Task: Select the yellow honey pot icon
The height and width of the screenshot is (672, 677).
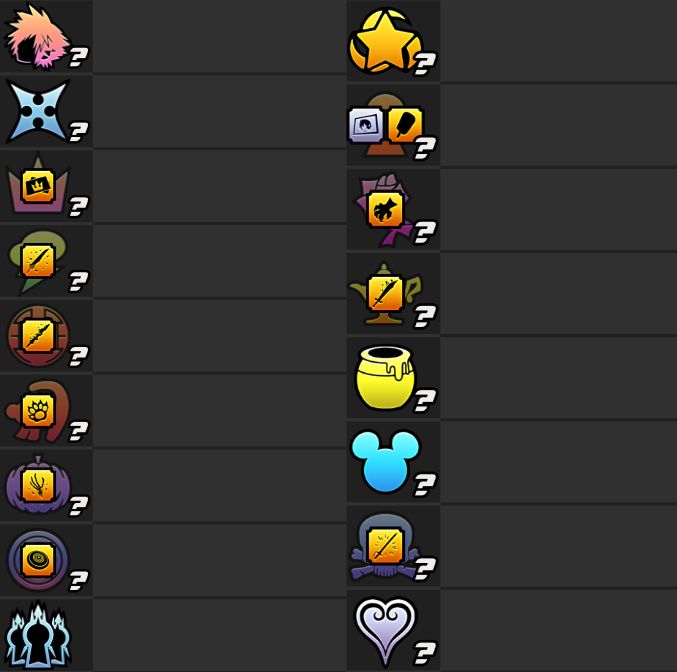Action: click(386, 378)
